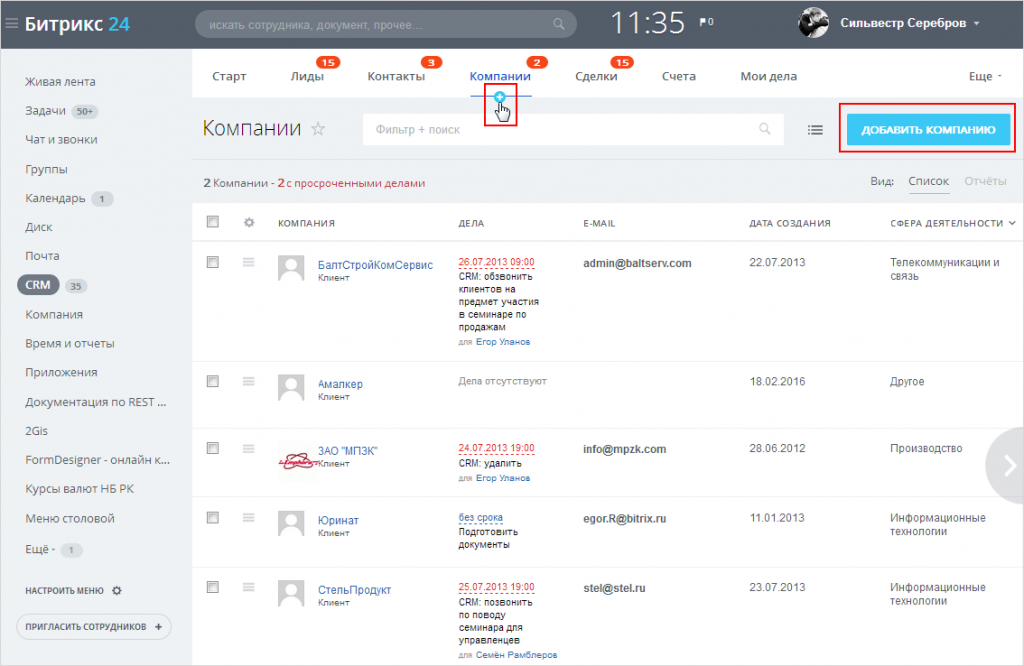Add Компании page to favorites with star icon
This screenshot has height=666, width=1024.
(x=318, y=129)
